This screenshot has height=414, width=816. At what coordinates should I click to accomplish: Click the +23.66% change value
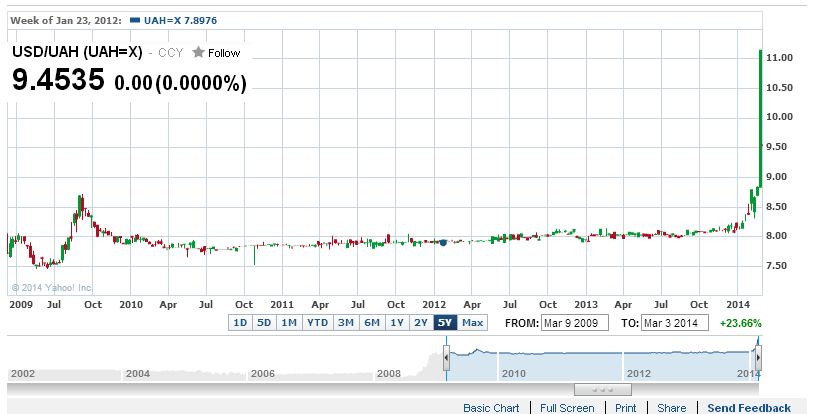(741, 323)
